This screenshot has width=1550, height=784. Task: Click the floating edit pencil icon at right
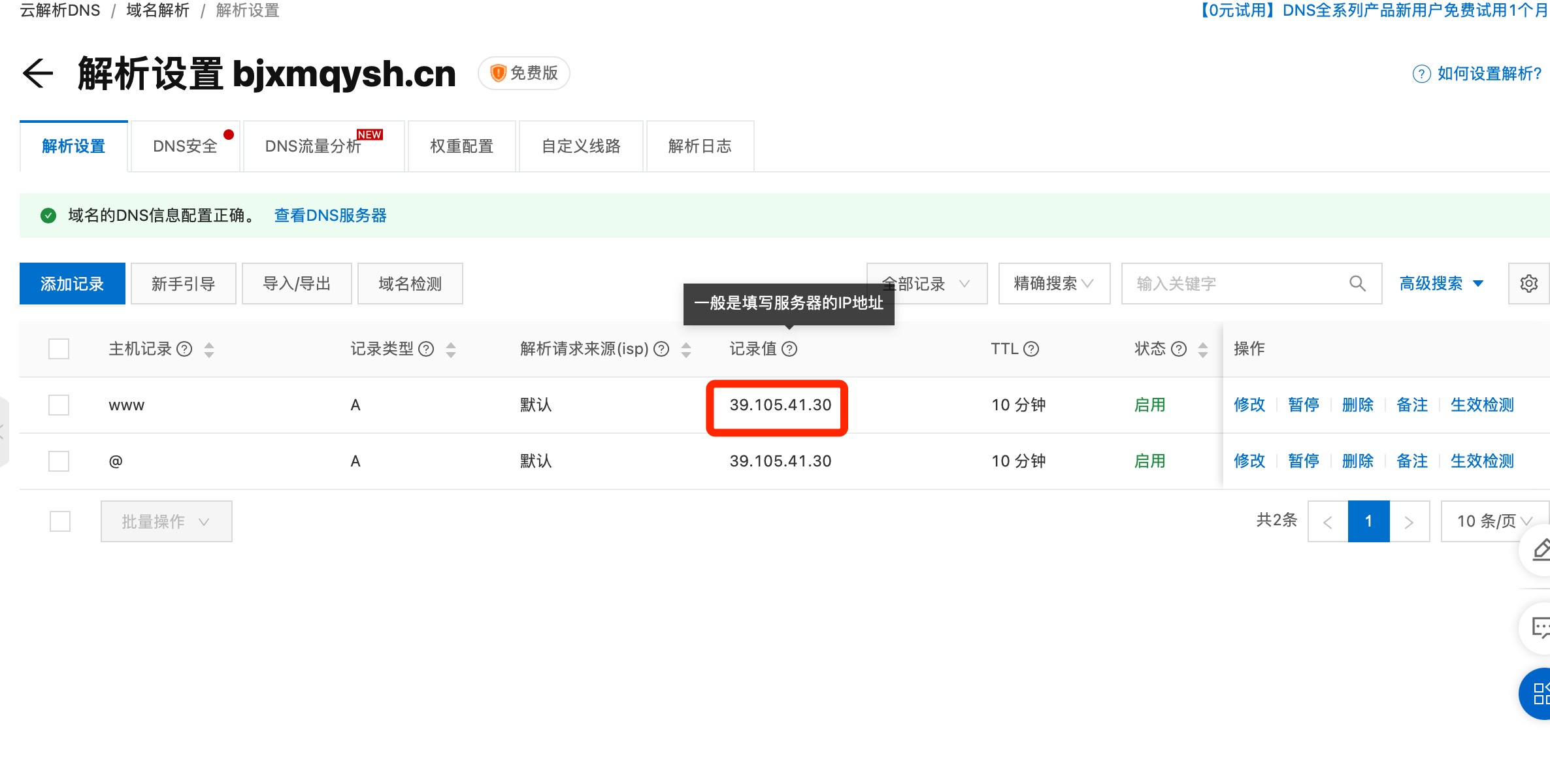(x=1540, y=551)
